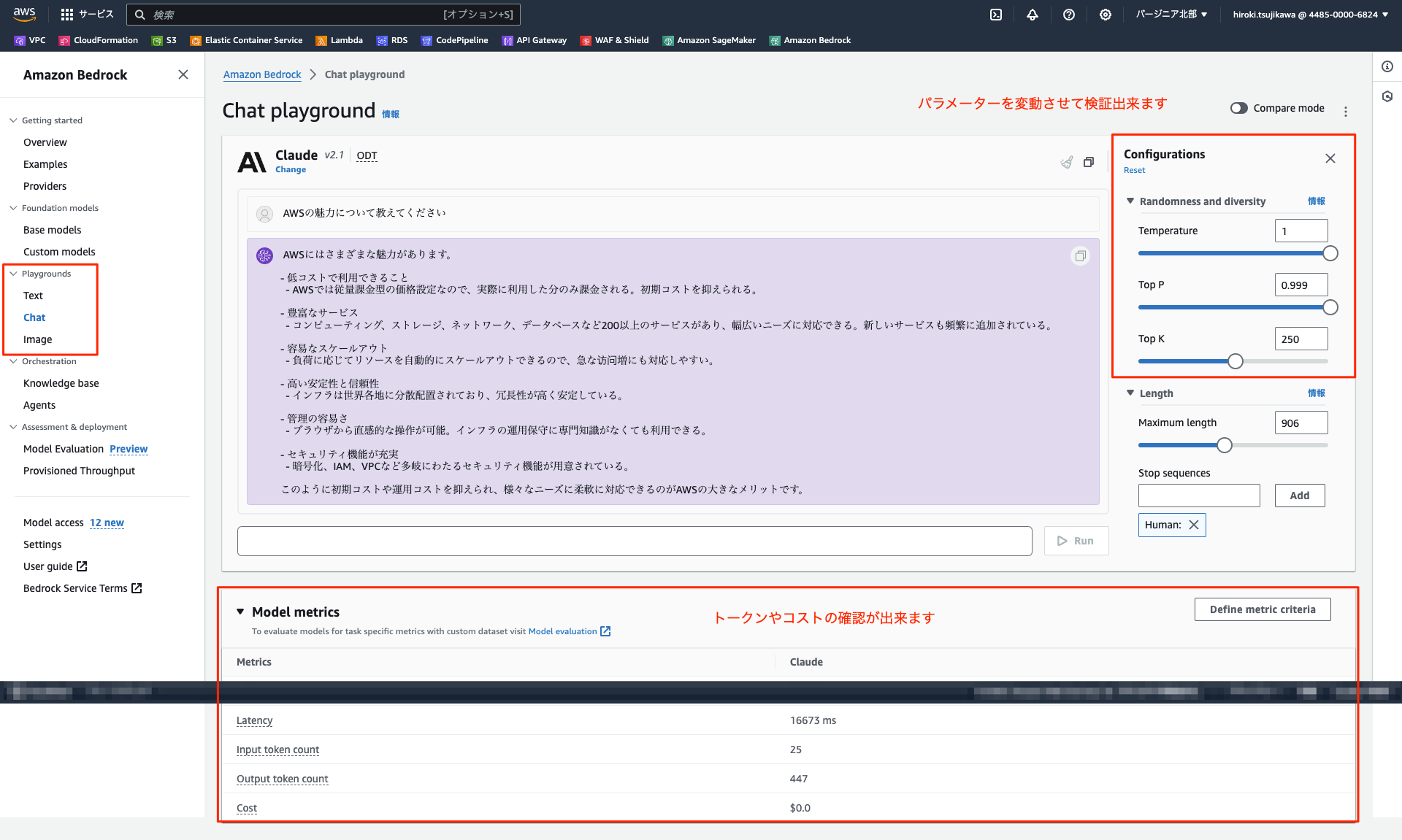This screenshot has width=1402, height=840.
Task: Open the help question mark icon
Action: [x=1069, y=15]
